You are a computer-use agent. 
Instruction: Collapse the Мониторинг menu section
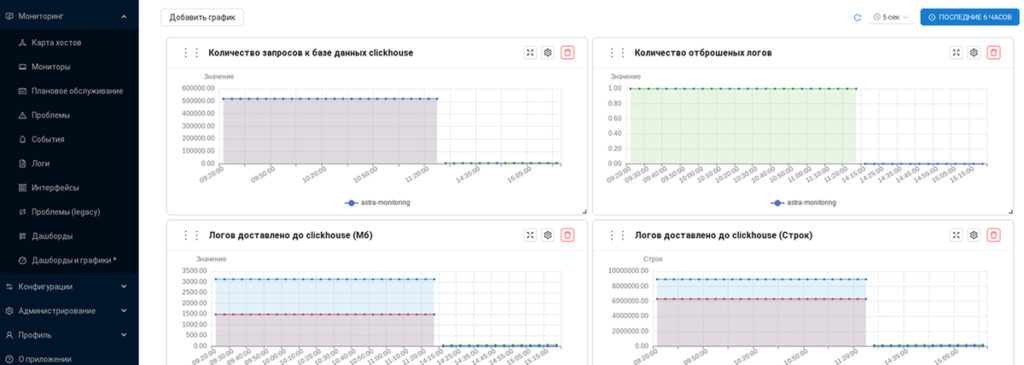click(124, 16)
